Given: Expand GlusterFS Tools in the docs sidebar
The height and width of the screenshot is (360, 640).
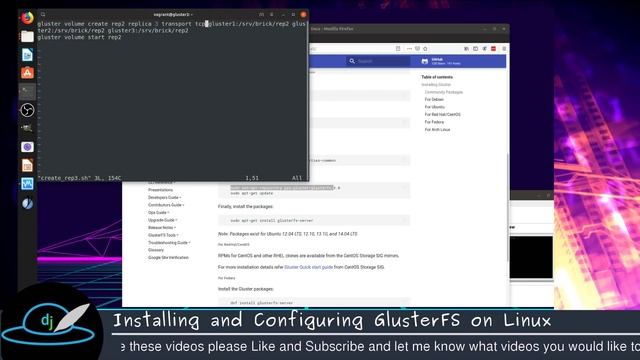Looking at the screenshot, I should click(x=163, y=235).
